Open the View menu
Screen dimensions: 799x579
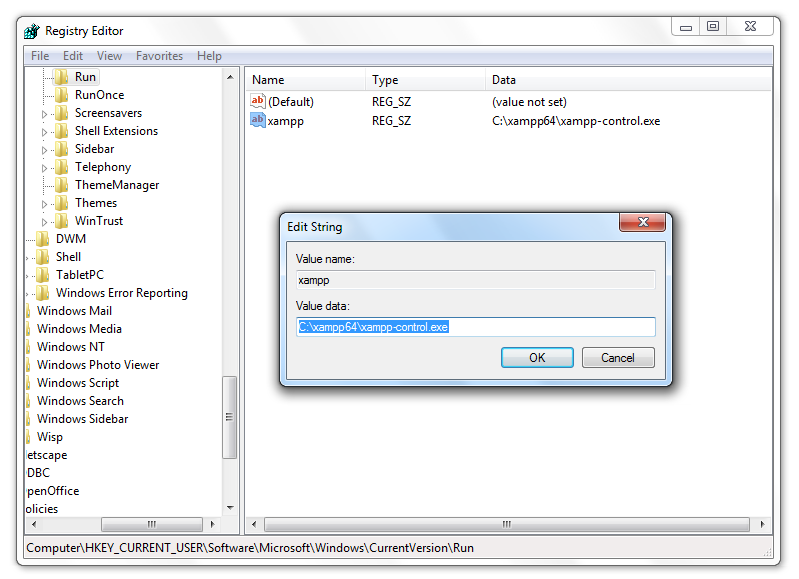[110, 56]
